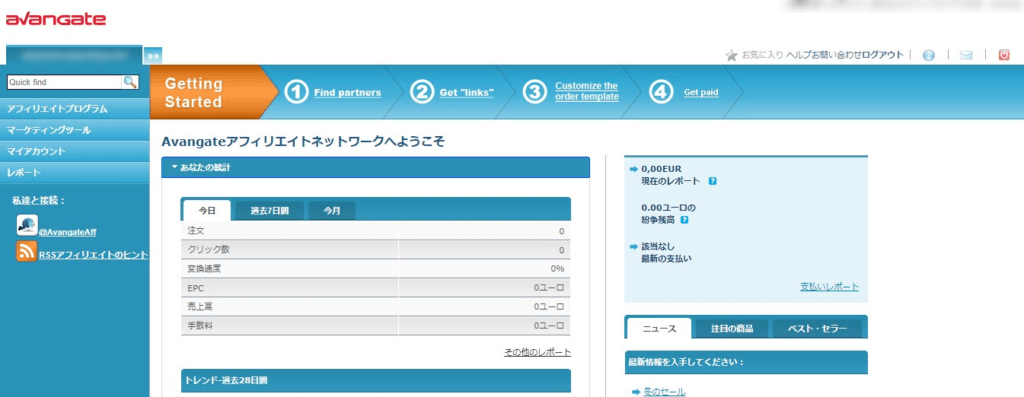Click the Get paid link
The image size is (1024, 397).
click(701, 93)
